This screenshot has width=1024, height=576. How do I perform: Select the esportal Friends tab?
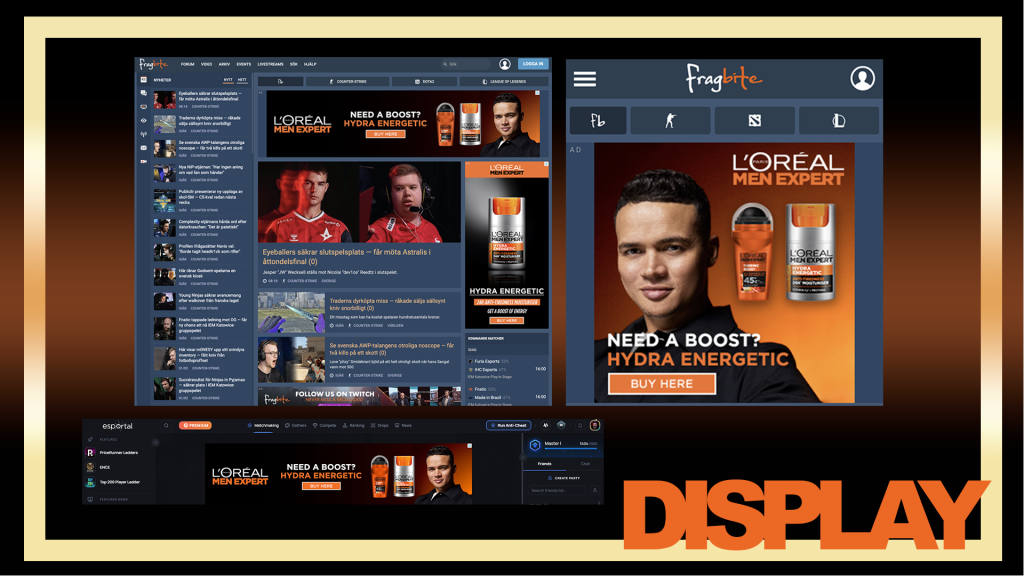coord(545,464)
